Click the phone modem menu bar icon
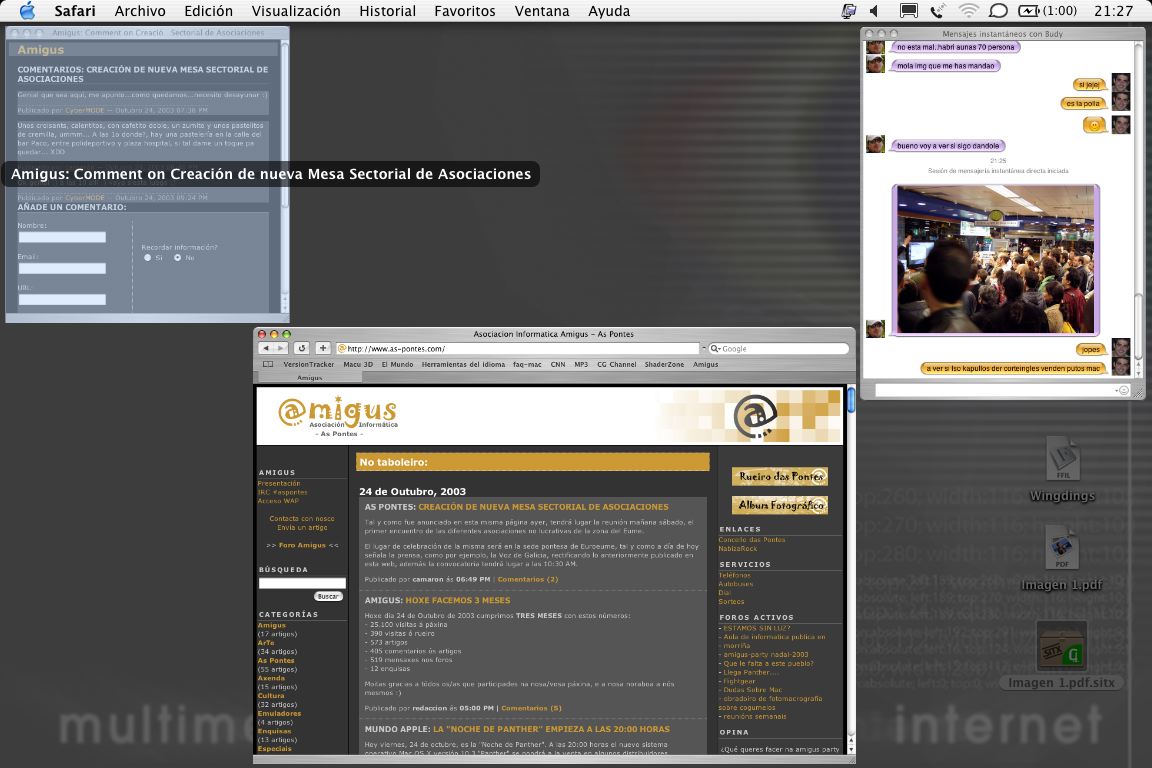Image resolution: width=1152 pixels, height=768 pixels. pyautogui.click(x=937, y=11)
